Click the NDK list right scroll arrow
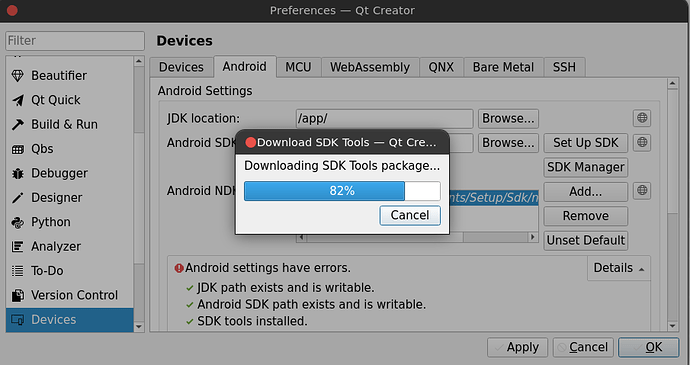 coord(533,237)
